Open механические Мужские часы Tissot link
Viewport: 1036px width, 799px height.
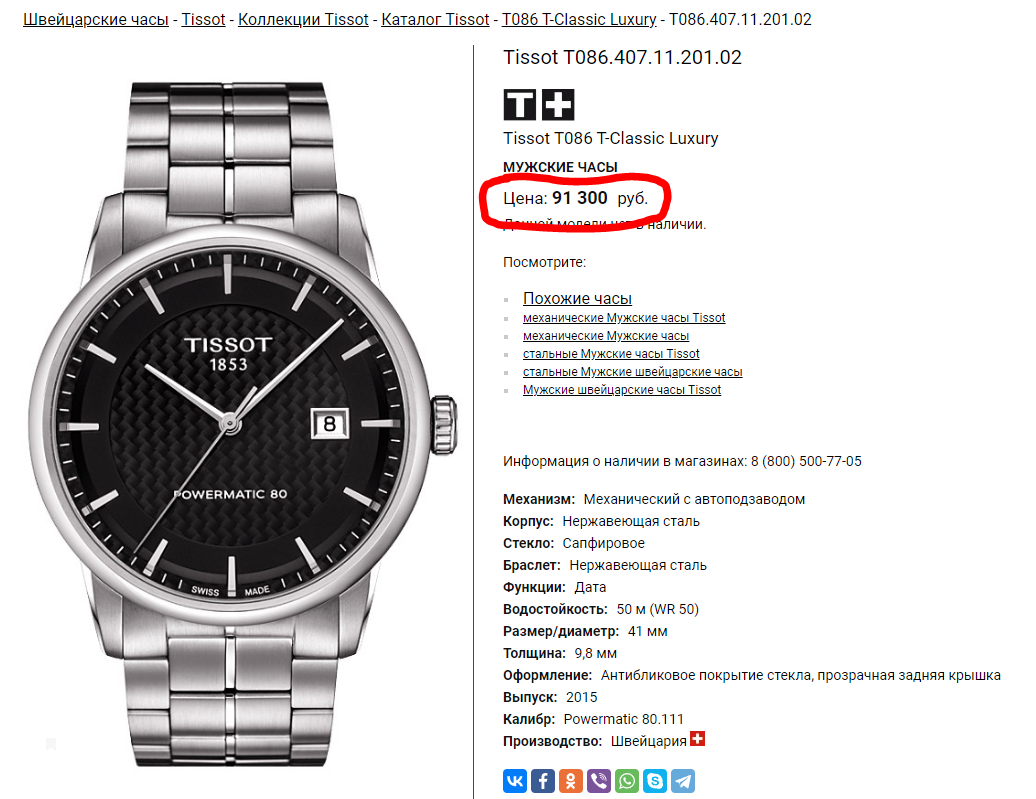624,318
